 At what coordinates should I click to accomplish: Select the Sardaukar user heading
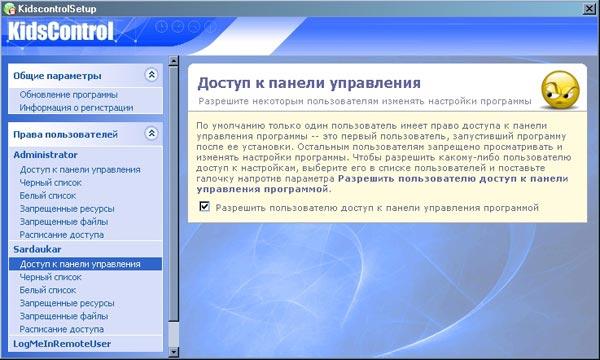click(x=37, y=249)
